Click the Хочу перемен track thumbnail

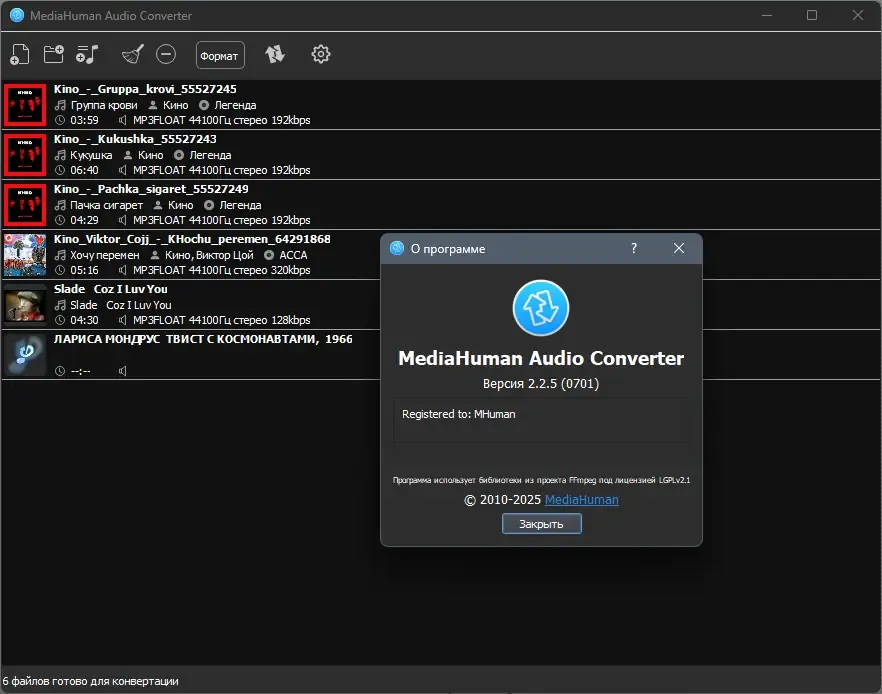pos(25,254)
